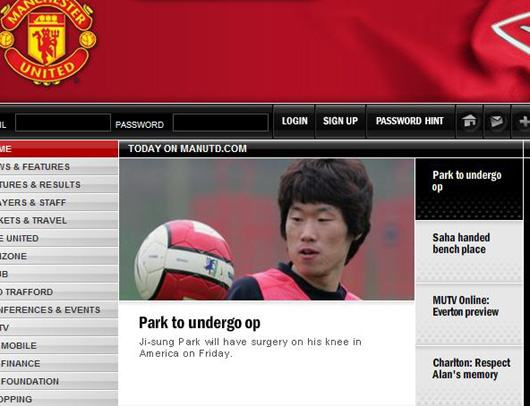The image size is (530, 406).
Task: Open the PASSWORD HINT option
Action: coord(410,121)
